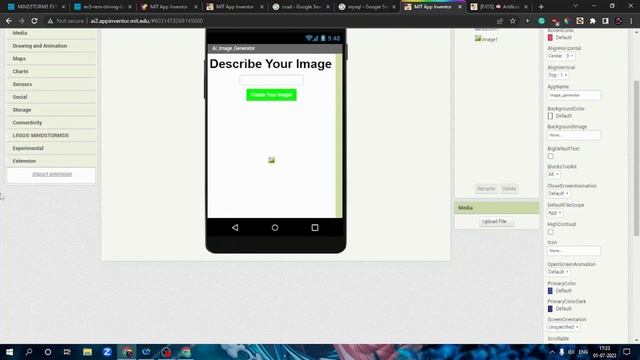The height and width of the screenshot is (360, 640).
Task: Expand the Charts palette category
Action: tap(51, 71)
